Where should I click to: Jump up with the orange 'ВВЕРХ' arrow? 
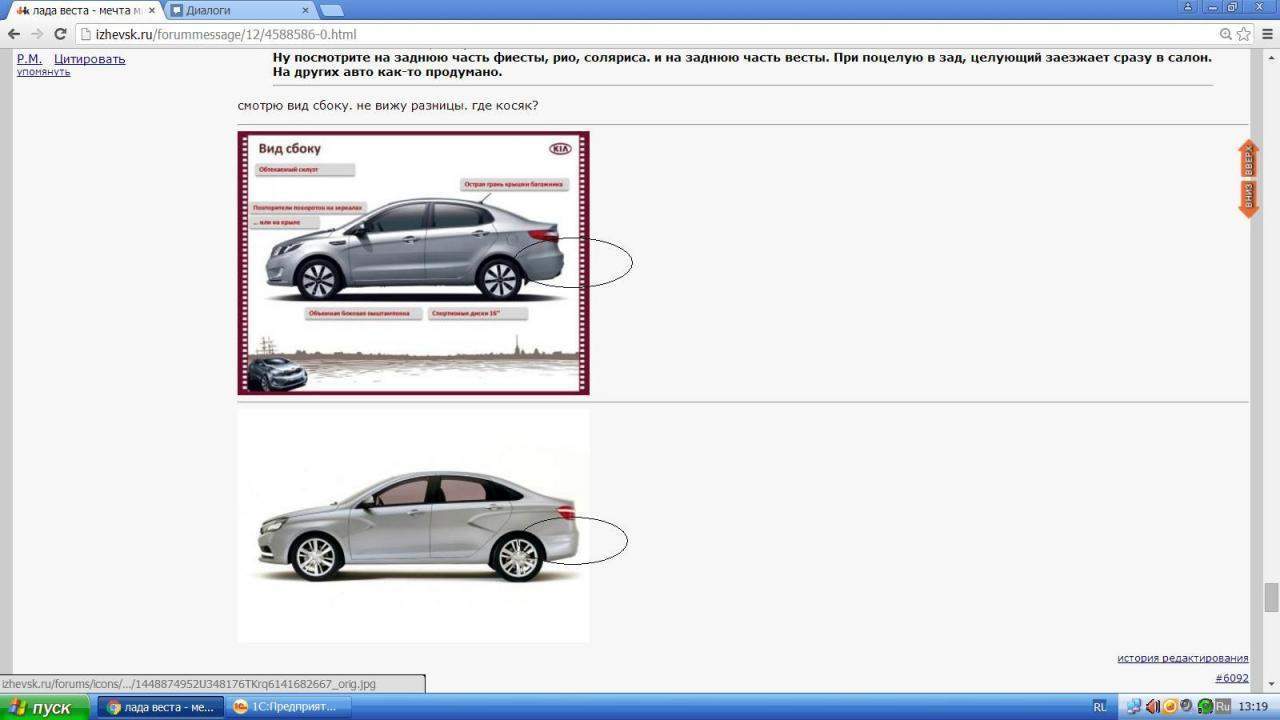pyautogui.click(x=1248, y=159)
